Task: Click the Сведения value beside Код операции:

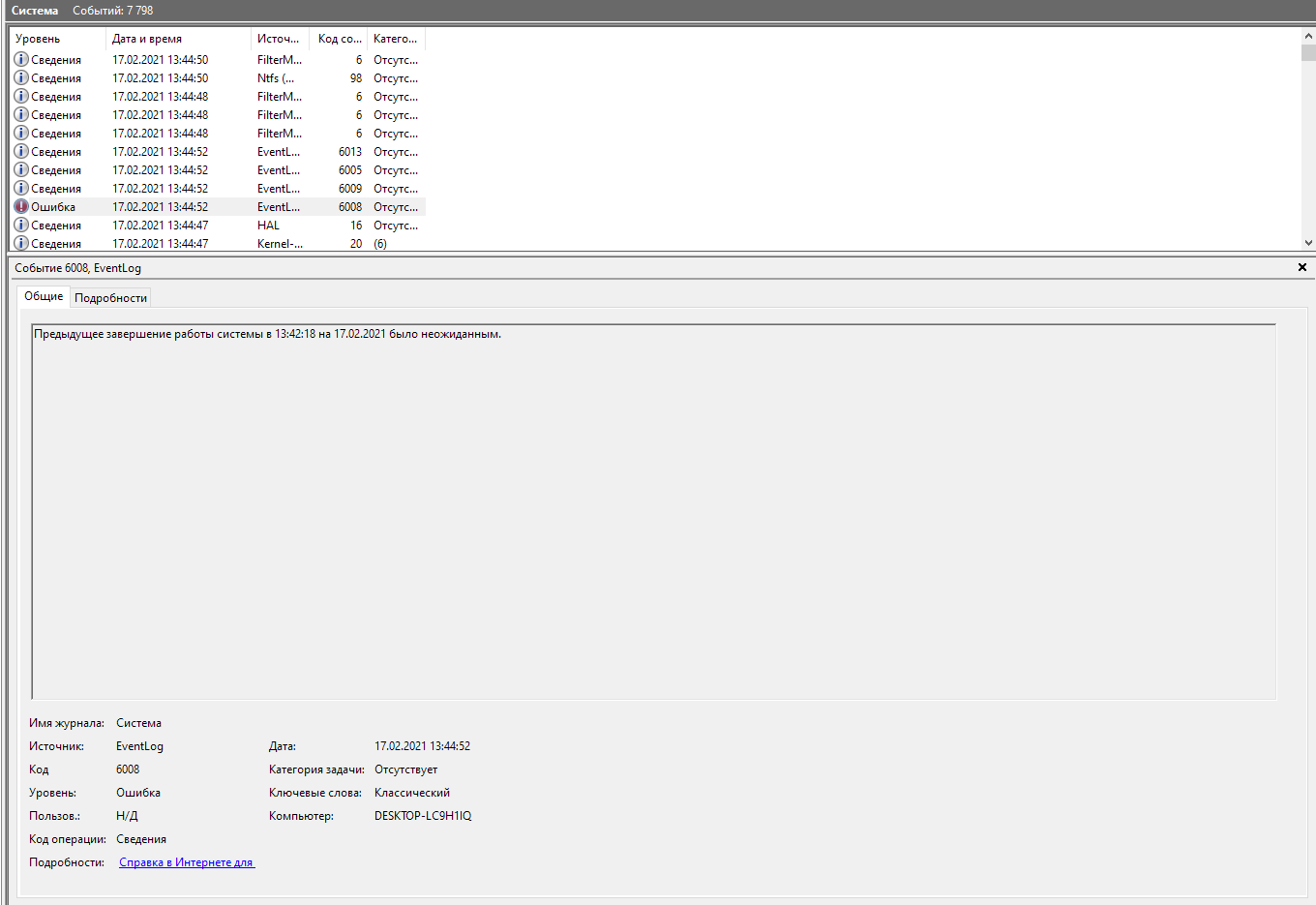Action: [141, 839]
